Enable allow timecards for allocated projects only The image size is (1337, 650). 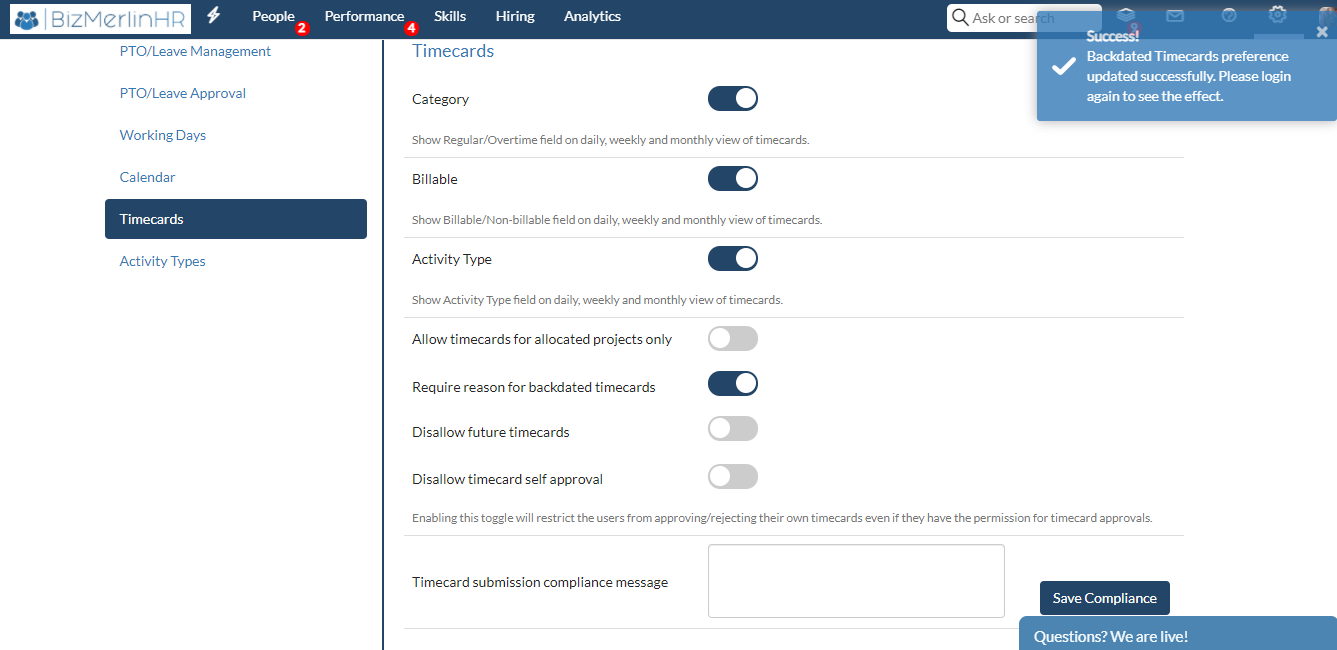[733, 338]
